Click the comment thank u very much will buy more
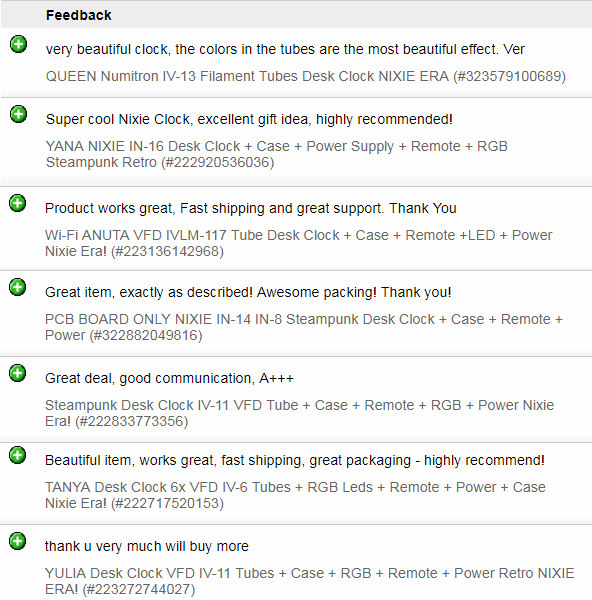Image resolution: width=592 pixels, height=600 pixels. tap(147, 546)
